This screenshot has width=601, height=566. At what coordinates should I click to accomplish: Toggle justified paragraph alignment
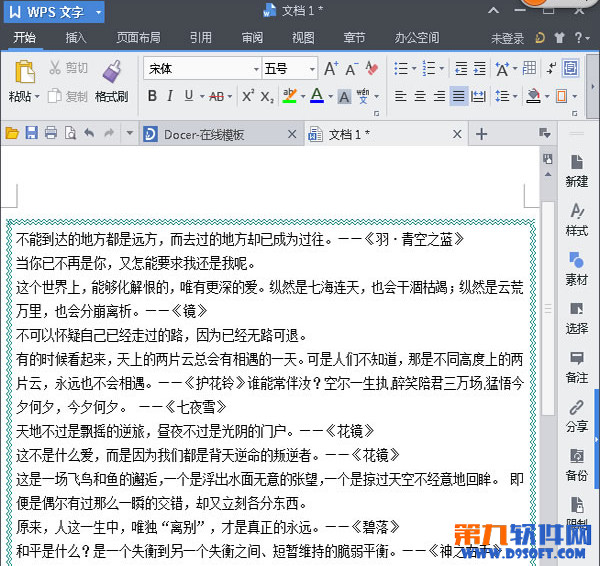458,97
